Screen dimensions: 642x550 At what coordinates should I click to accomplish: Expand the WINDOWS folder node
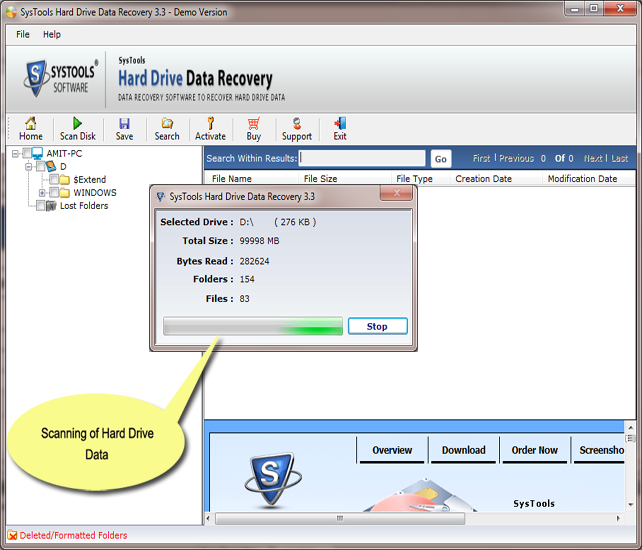42,192
